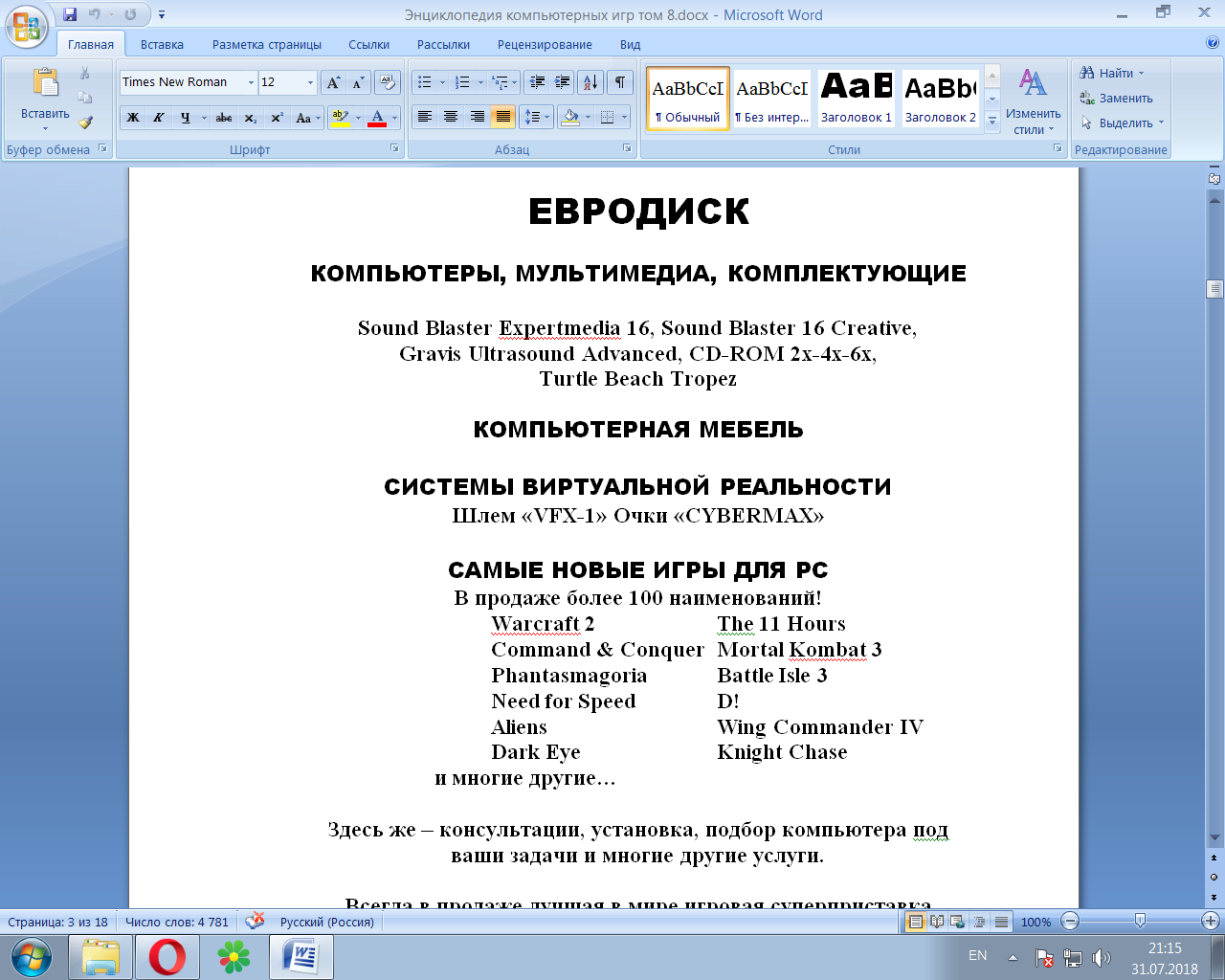Open the Вид tab
Screen dimensions: 1225x980
(630, 44)
